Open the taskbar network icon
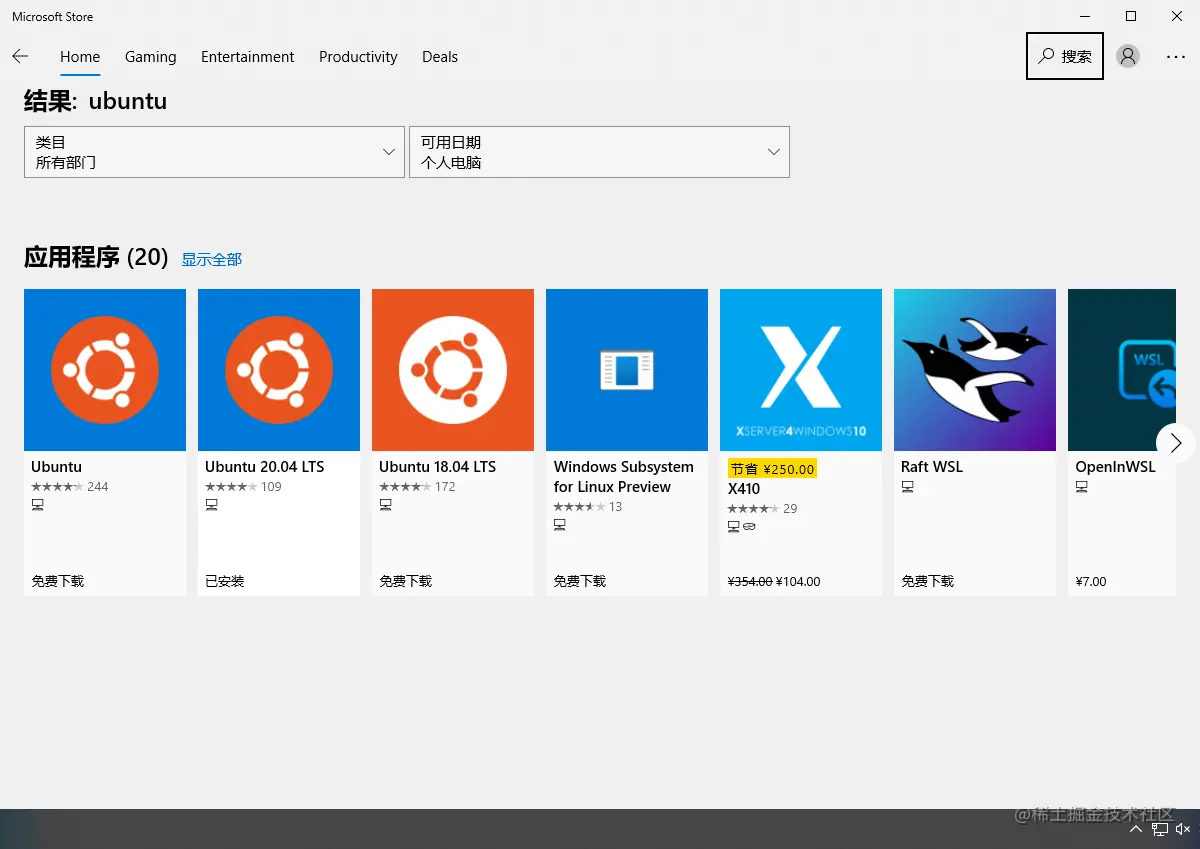1200x849 pixels. tap(1160, 829)
